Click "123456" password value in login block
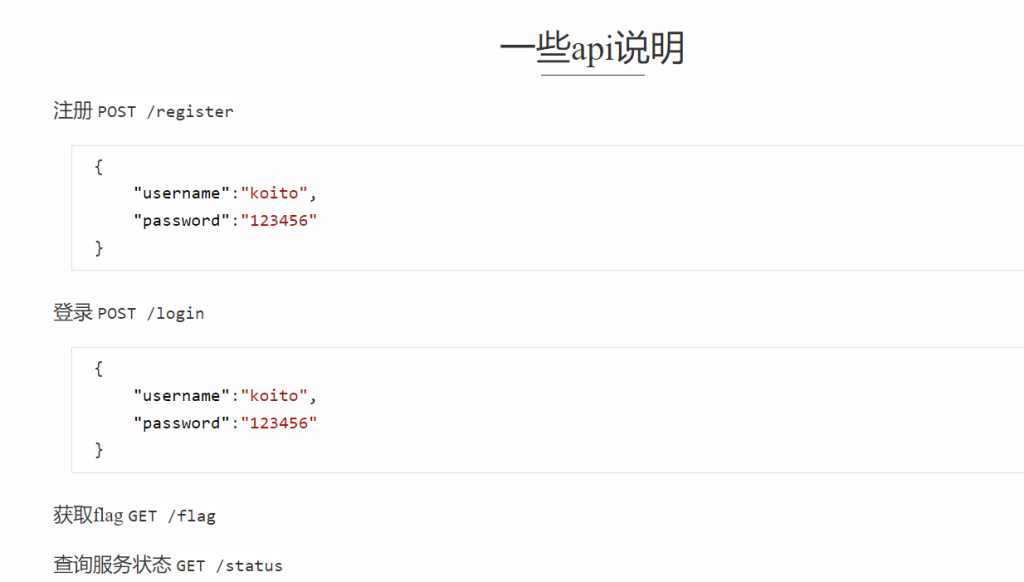The height and width of the screenshot is (582, 1024). (x=279, y=423)
